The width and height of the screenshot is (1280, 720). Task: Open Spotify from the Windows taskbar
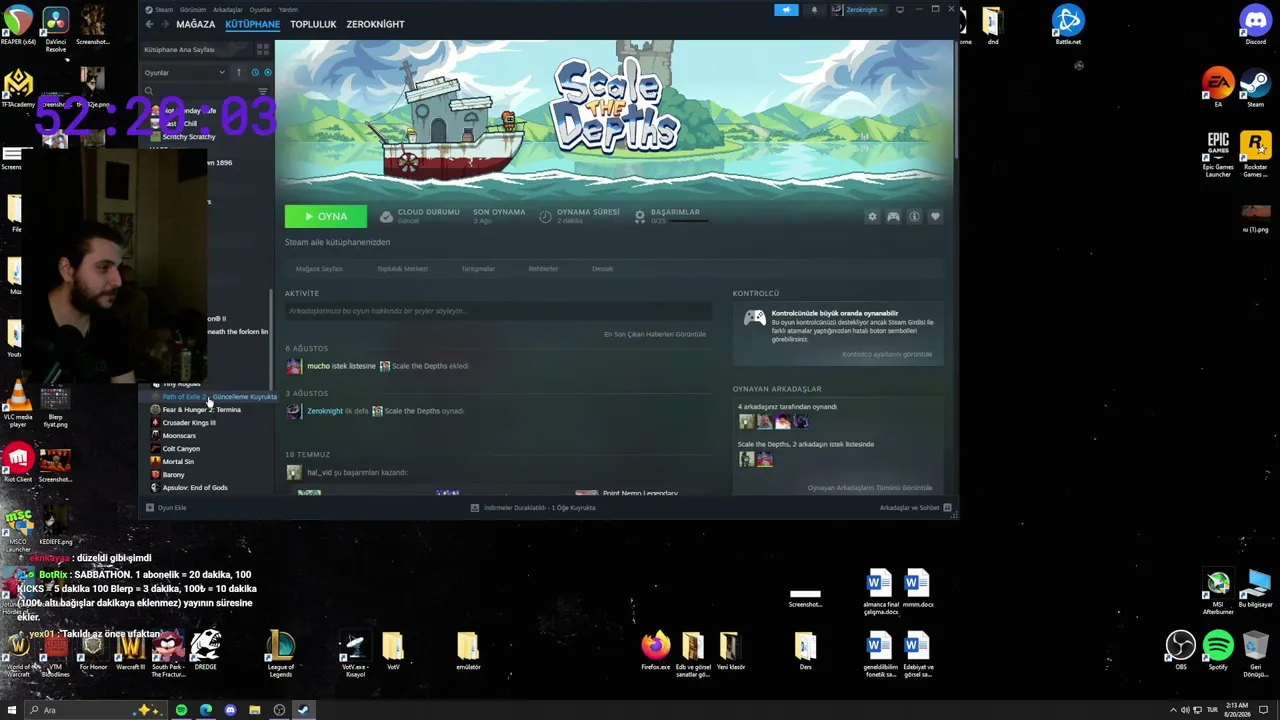click(181, 710)
